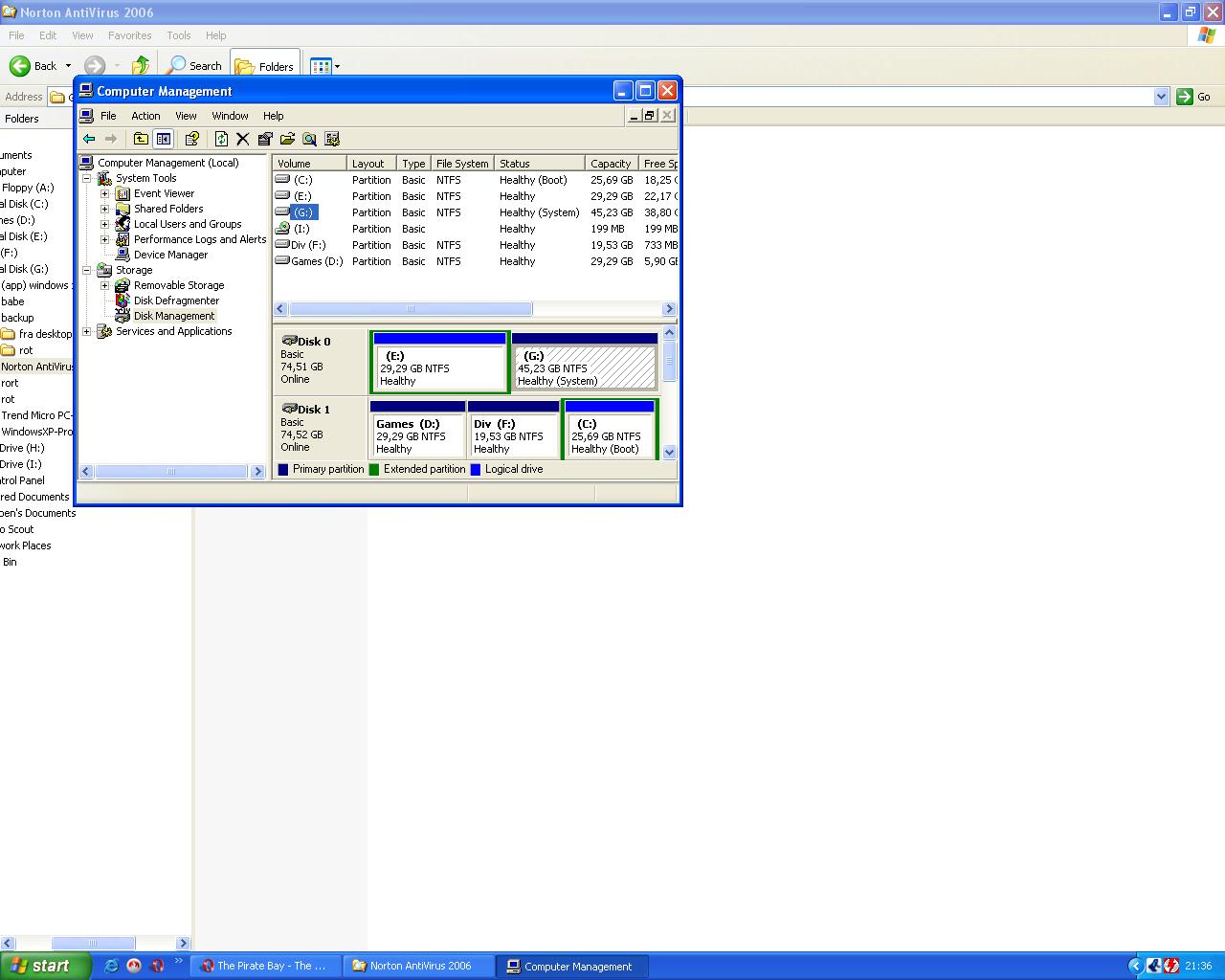This screenshot has height=980, width=1225.
Task: Select Disk Management in console tree
Action: coord(173,316)
